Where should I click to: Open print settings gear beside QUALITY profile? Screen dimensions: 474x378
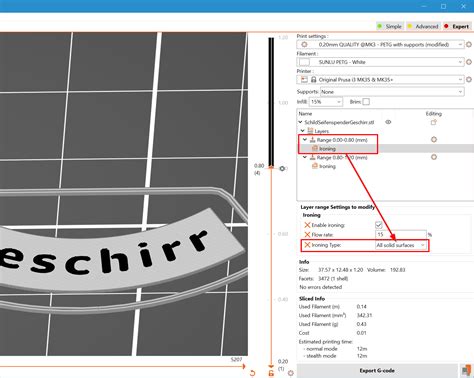[469, 44]
